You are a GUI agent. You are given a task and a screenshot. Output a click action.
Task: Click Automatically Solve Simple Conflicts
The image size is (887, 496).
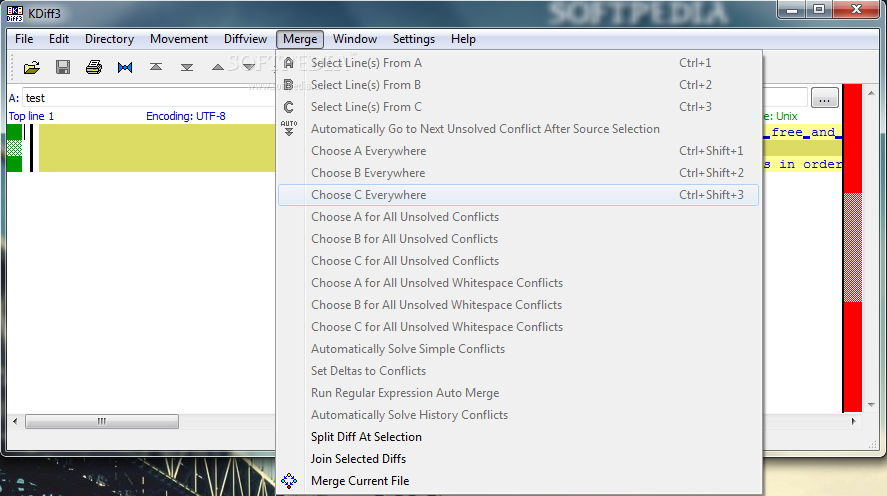click(x=518, y=349)
